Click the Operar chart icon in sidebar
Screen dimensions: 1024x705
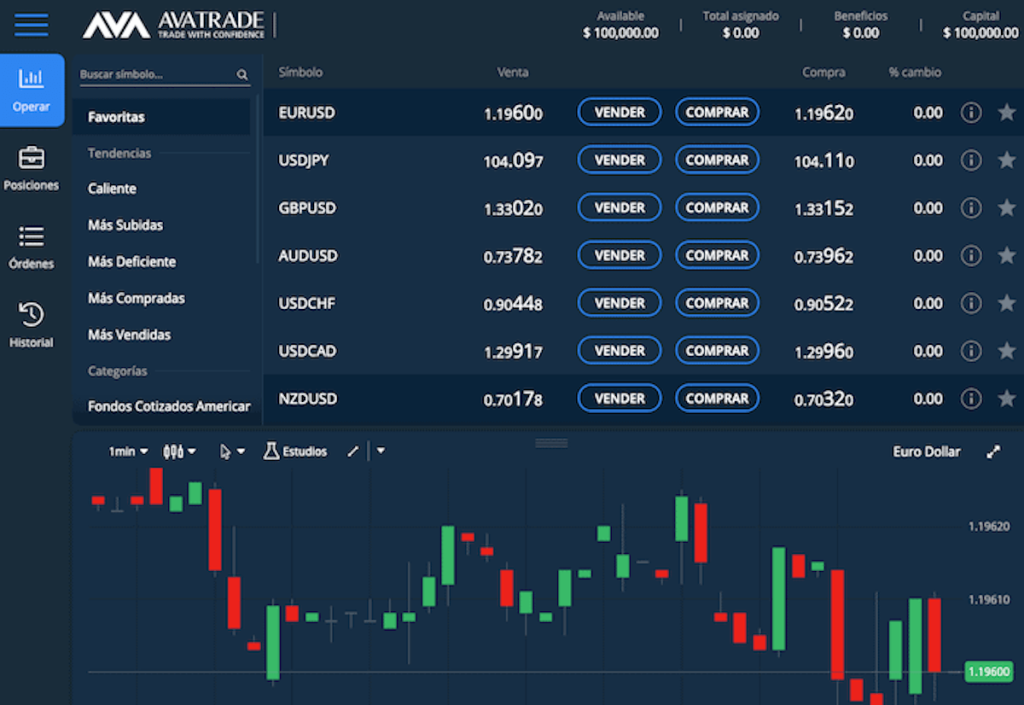(31, 79)
